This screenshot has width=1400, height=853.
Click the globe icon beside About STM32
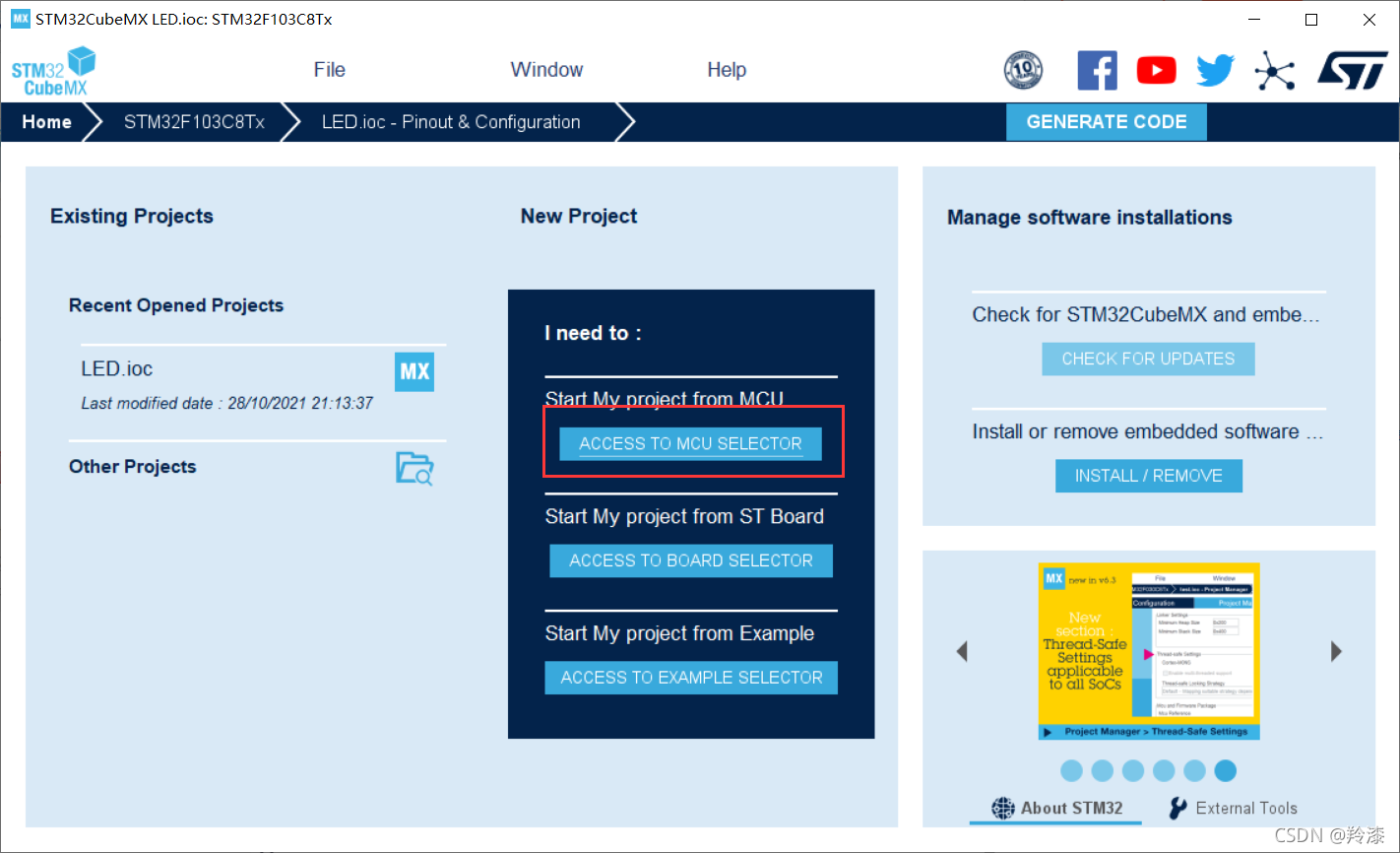click(1002, 808)
